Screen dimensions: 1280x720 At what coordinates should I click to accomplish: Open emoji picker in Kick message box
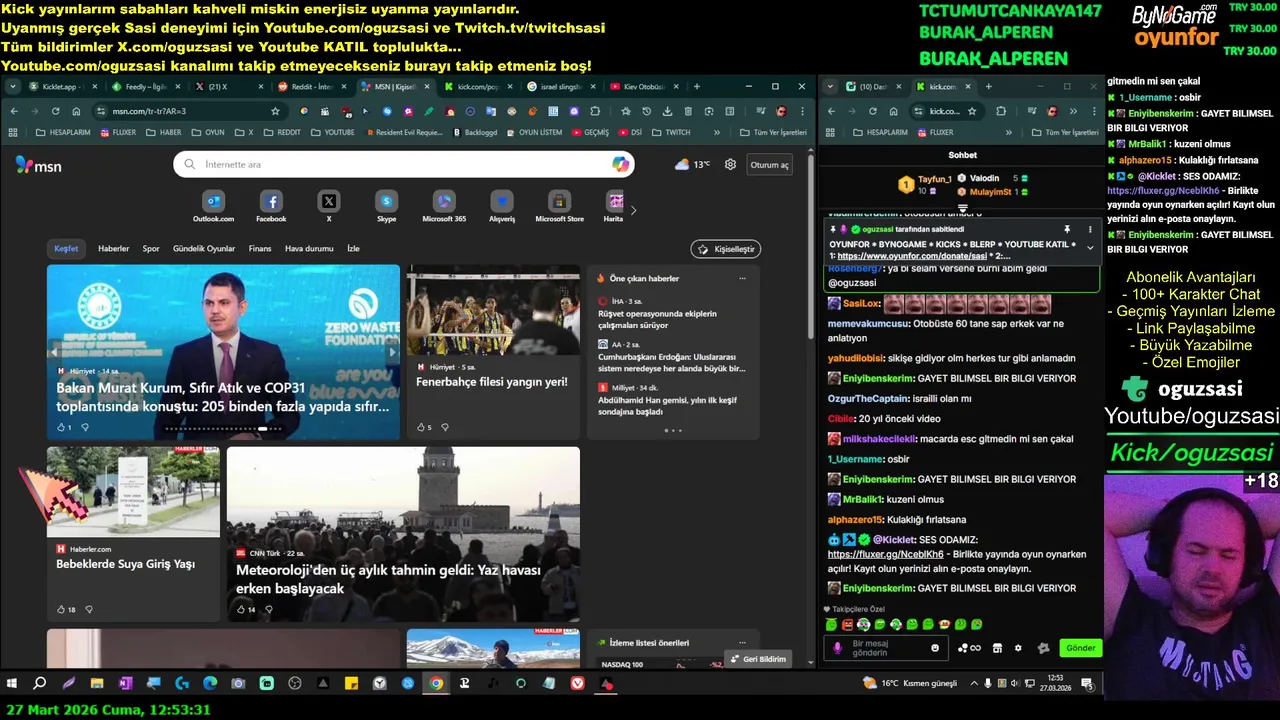[x=935, y=648]
